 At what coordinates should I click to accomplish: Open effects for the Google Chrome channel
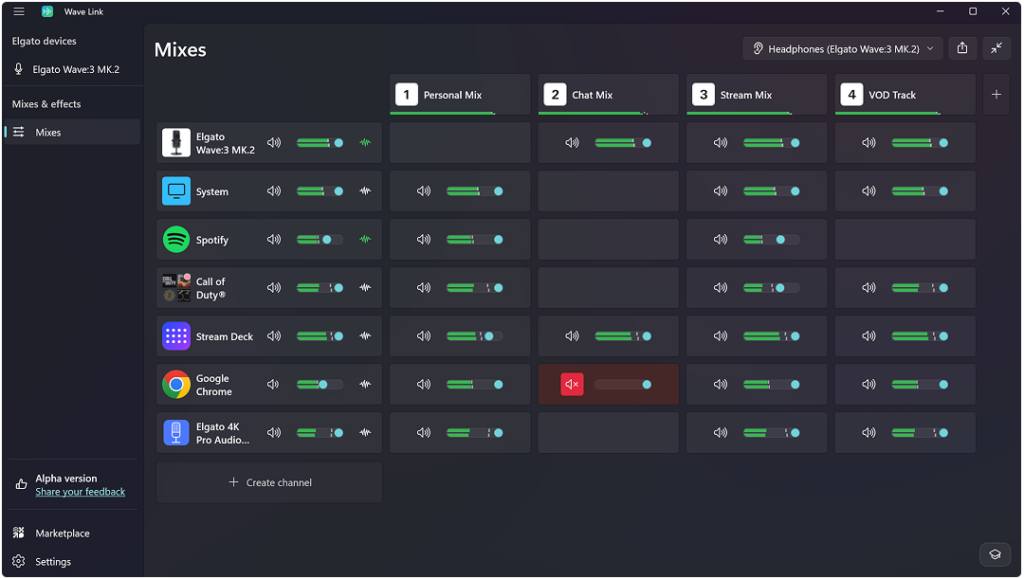click(365, 384)
